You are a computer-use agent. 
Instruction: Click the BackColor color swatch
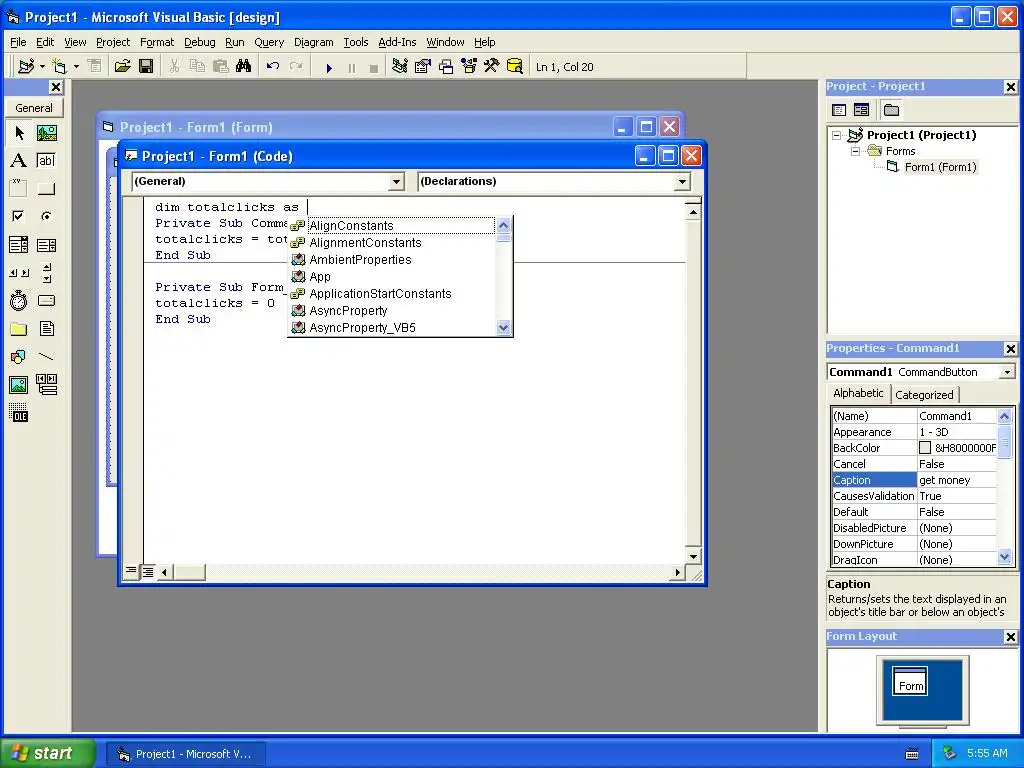click(925, 448)
